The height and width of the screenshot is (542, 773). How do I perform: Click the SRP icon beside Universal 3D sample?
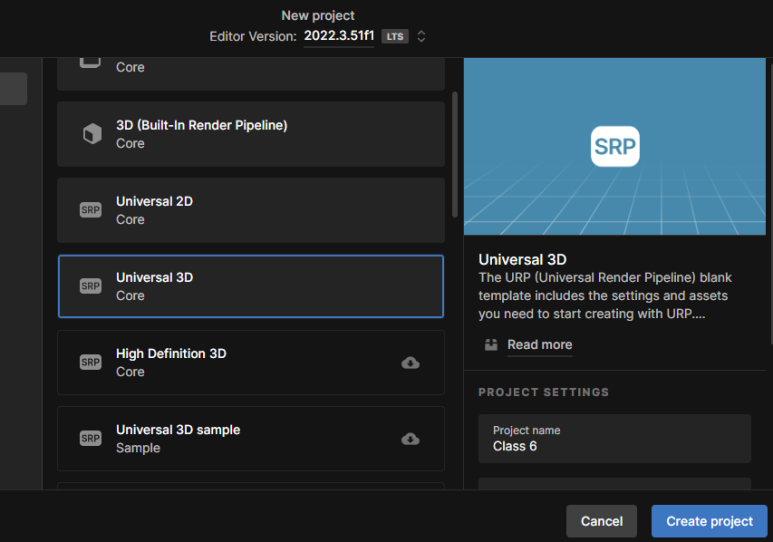(91, 438)
